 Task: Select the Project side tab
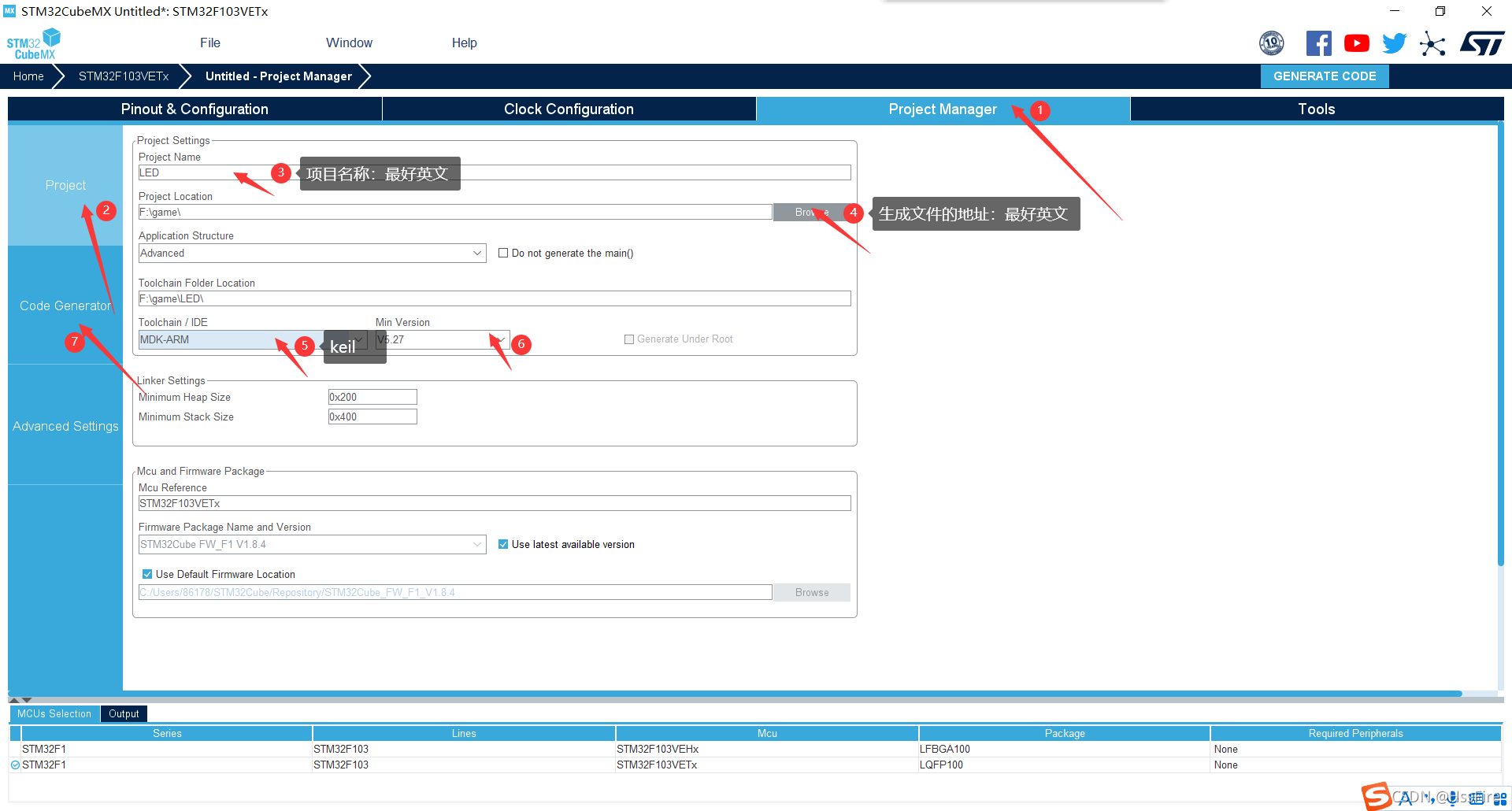[65, 185]
